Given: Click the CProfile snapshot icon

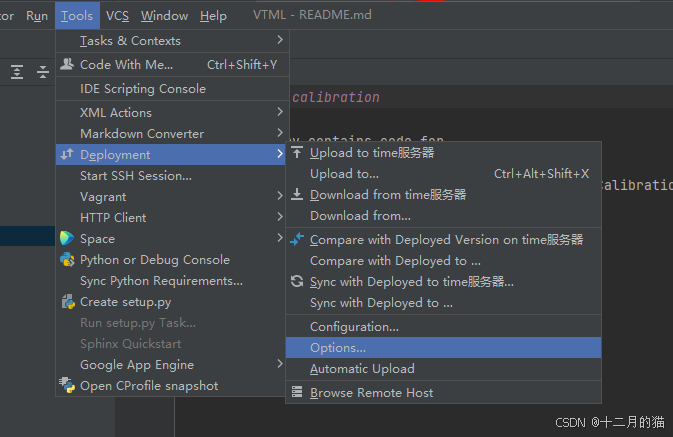Looking at the screenshot, I should point(67,385).
